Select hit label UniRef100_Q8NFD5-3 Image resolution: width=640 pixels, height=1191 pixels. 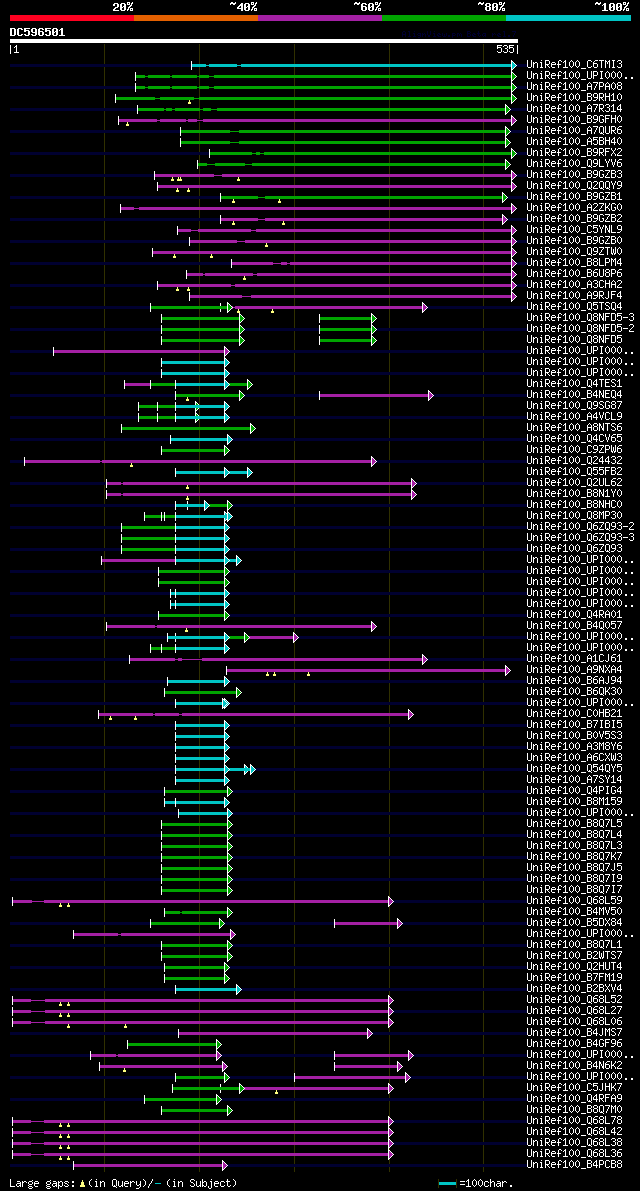click(580, 317)
